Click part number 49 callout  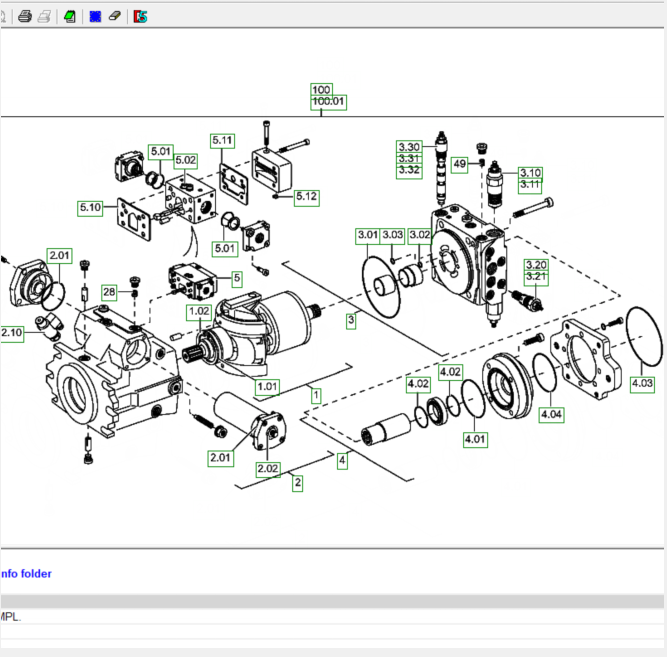tap(460, 164)
